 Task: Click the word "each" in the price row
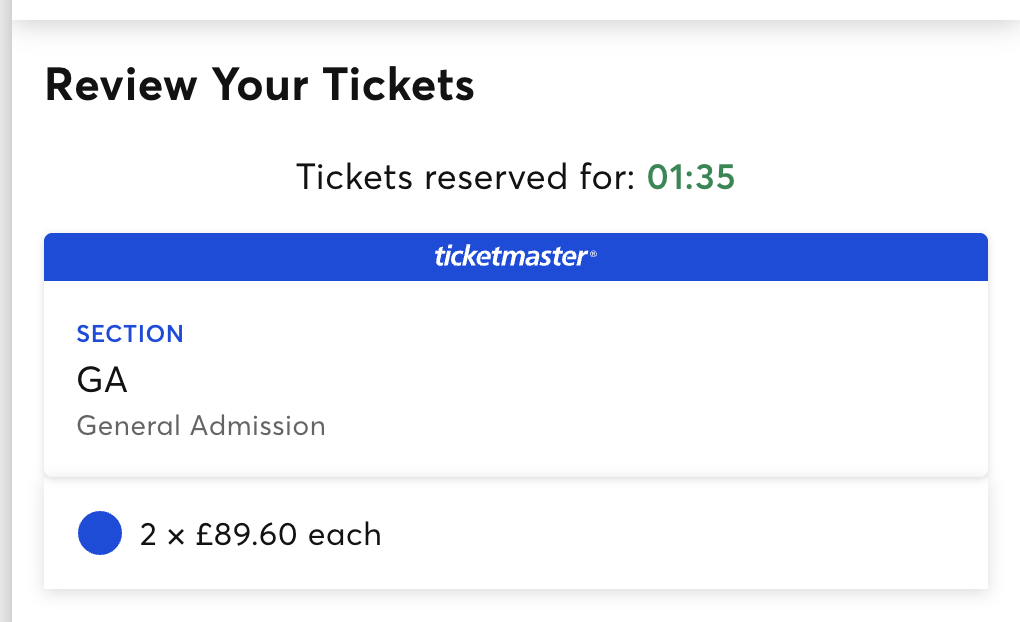345,535
